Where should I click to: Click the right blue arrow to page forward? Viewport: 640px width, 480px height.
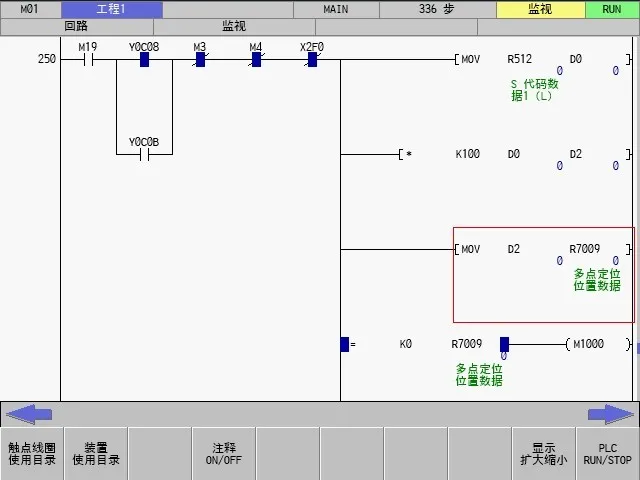click(611, 414)
